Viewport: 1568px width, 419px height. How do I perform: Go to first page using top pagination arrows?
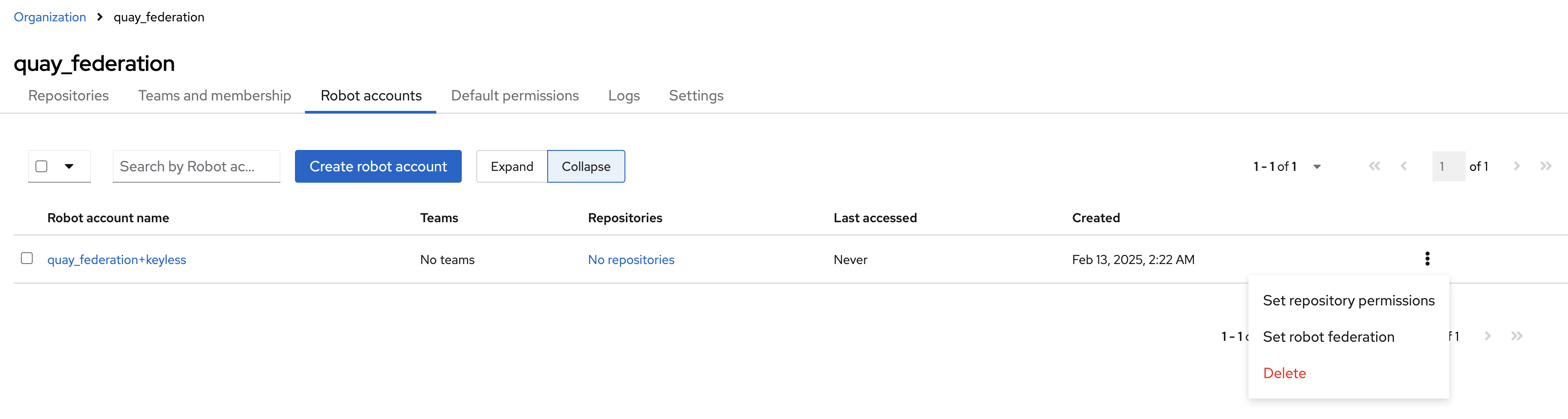1374,166
